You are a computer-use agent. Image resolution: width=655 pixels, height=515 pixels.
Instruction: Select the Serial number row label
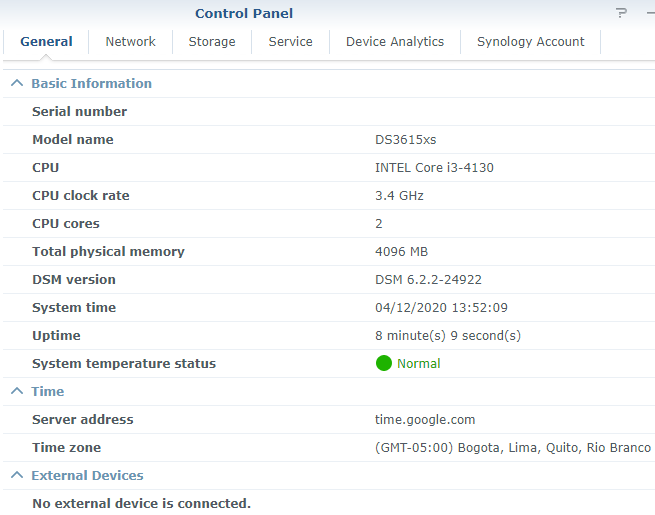click(79, 112)
